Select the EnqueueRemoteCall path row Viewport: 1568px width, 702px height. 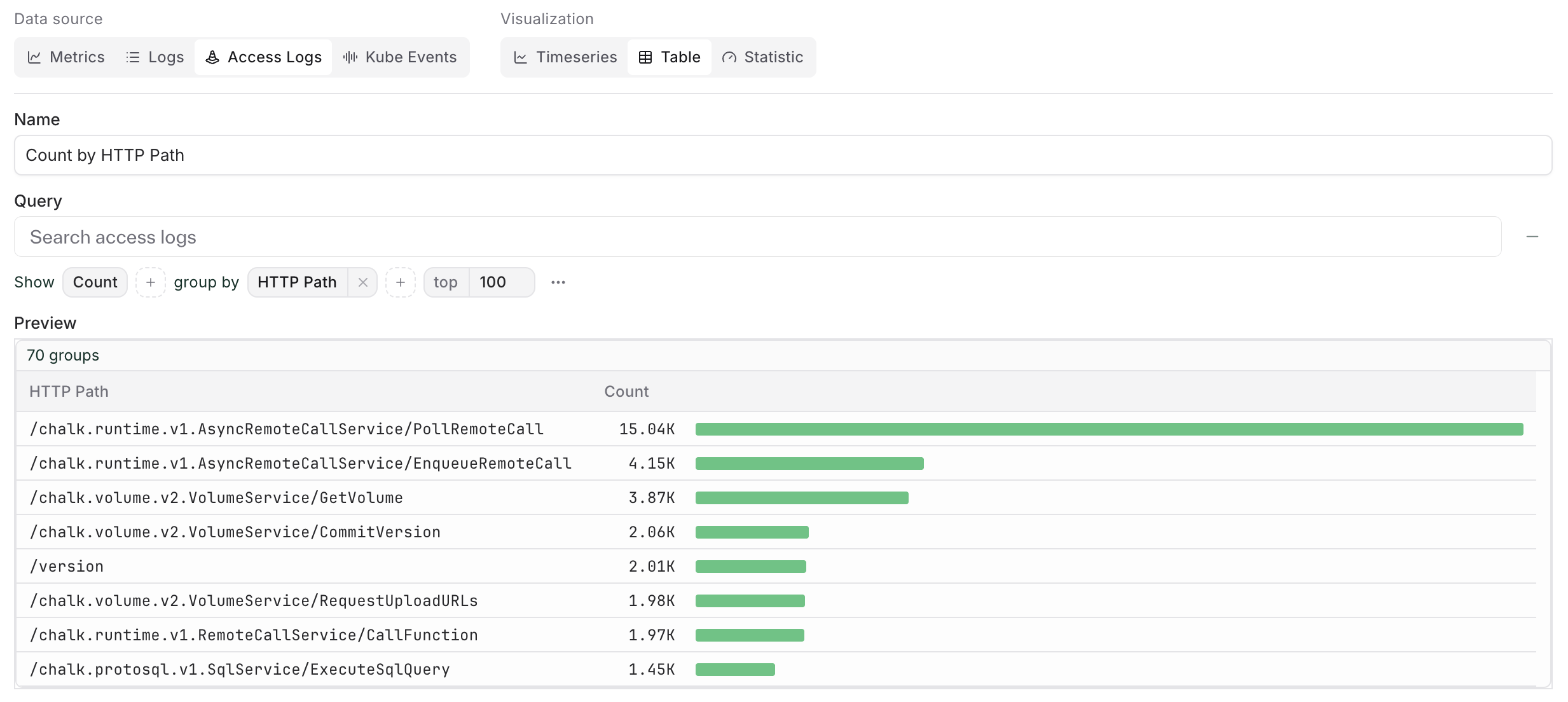tap(776, 464)
